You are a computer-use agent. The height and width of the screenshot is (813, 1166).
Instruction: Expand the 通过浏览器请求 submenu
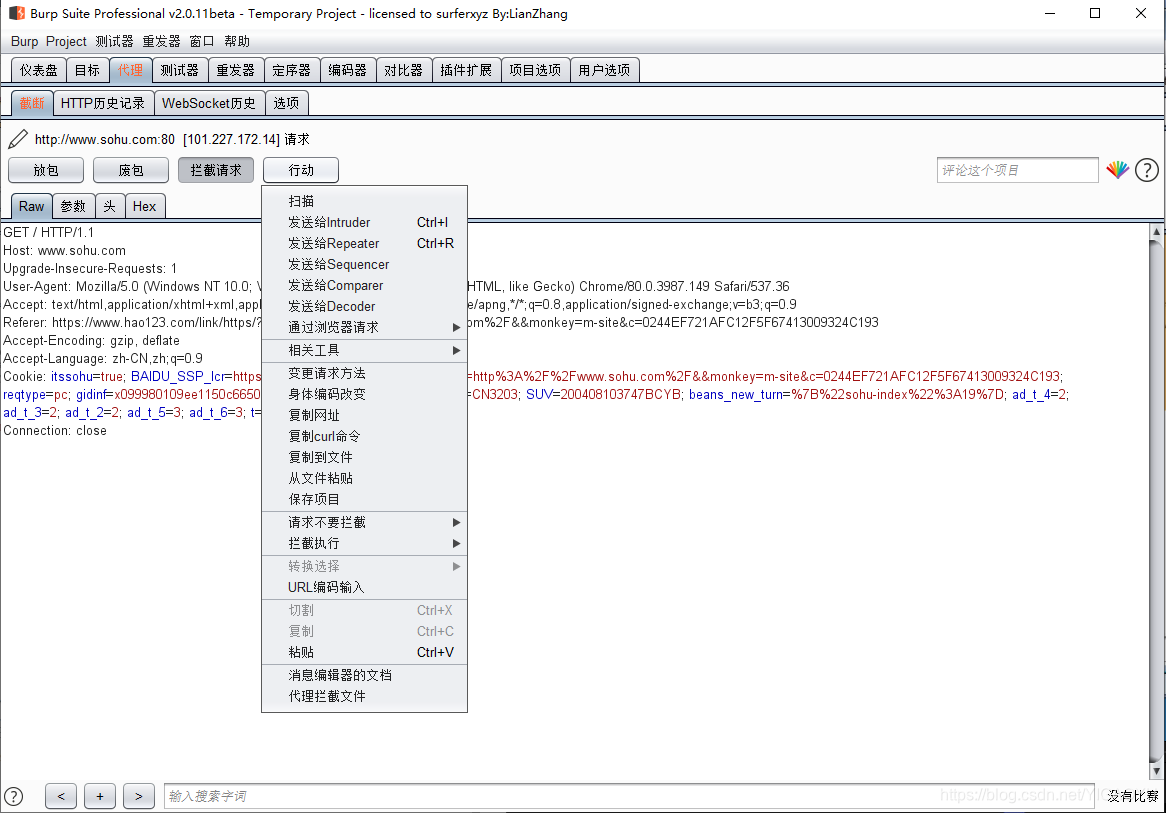tap(364, 327)
